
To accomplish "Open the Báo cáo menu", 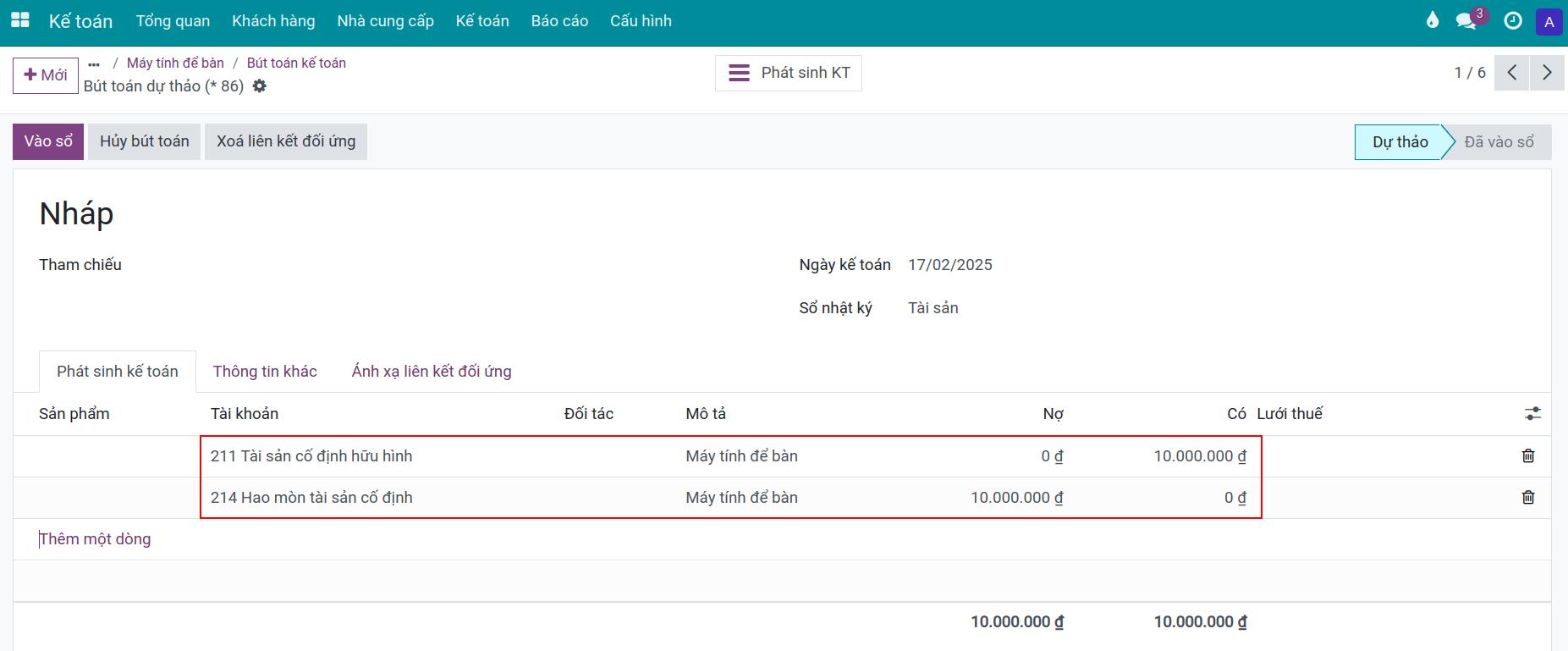I will (559, 21).
